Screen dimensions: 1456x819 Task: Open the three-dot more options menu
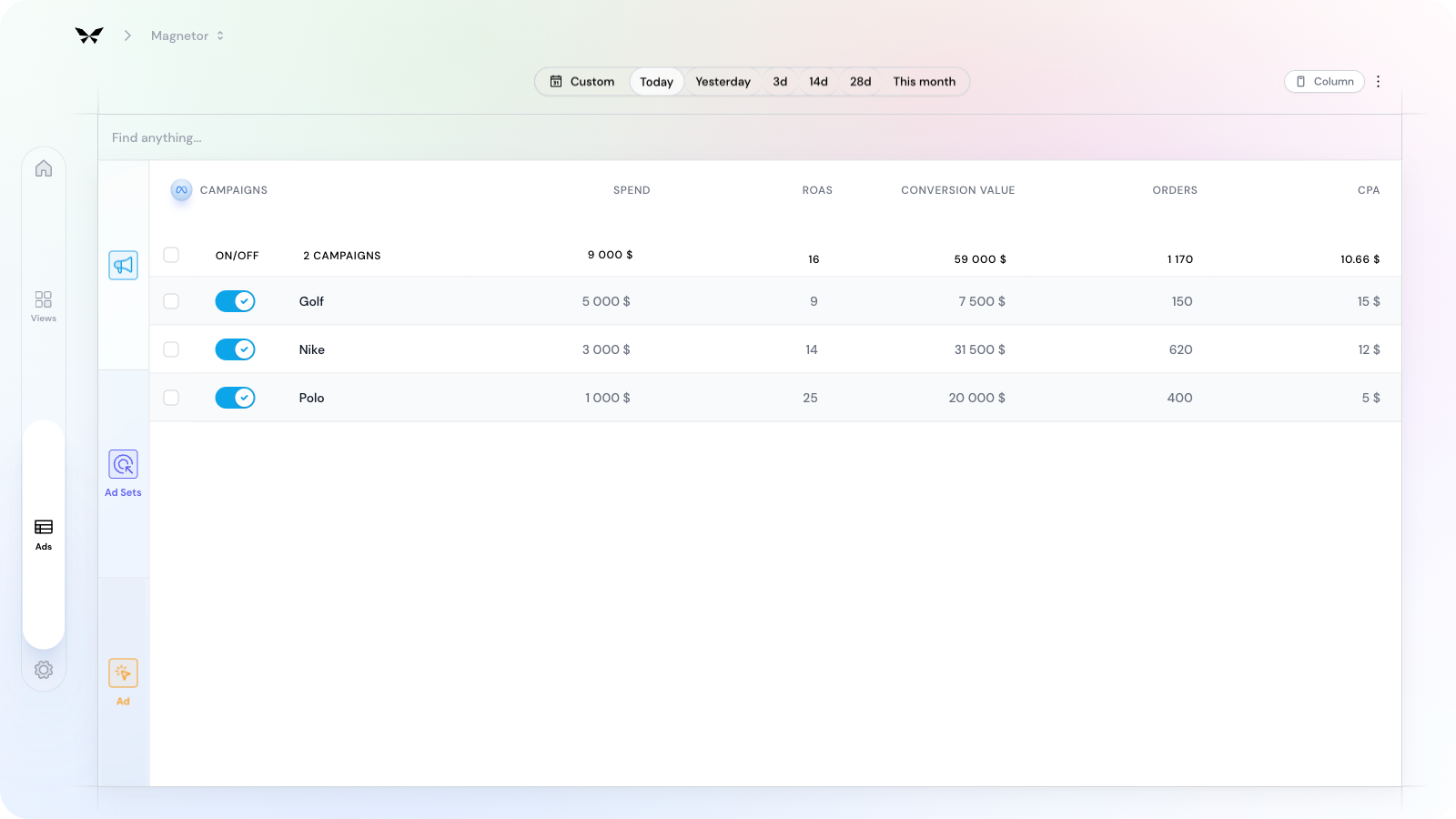click(x=1378, y=82)
